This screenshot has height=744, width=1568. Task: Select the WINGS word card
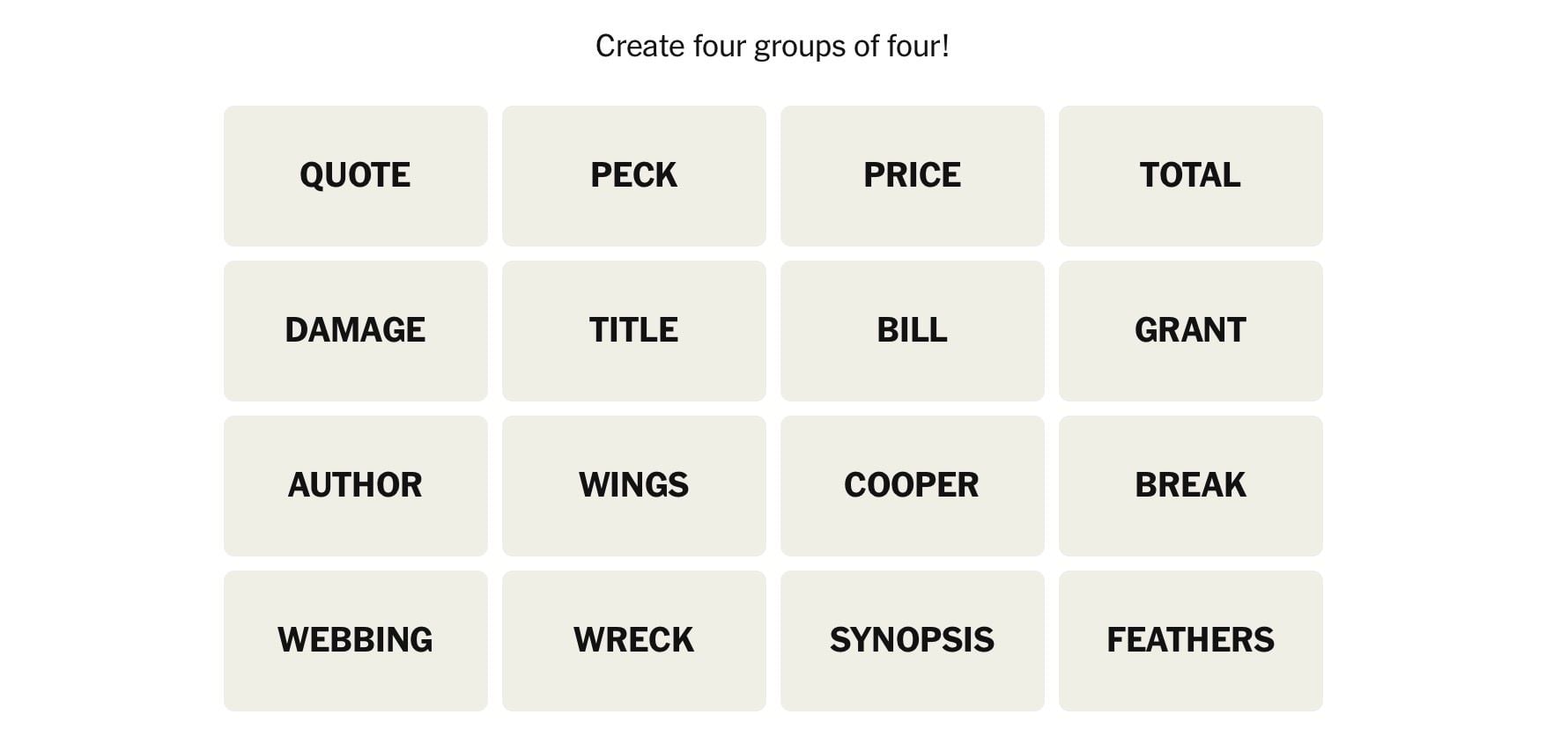(633, 485)
